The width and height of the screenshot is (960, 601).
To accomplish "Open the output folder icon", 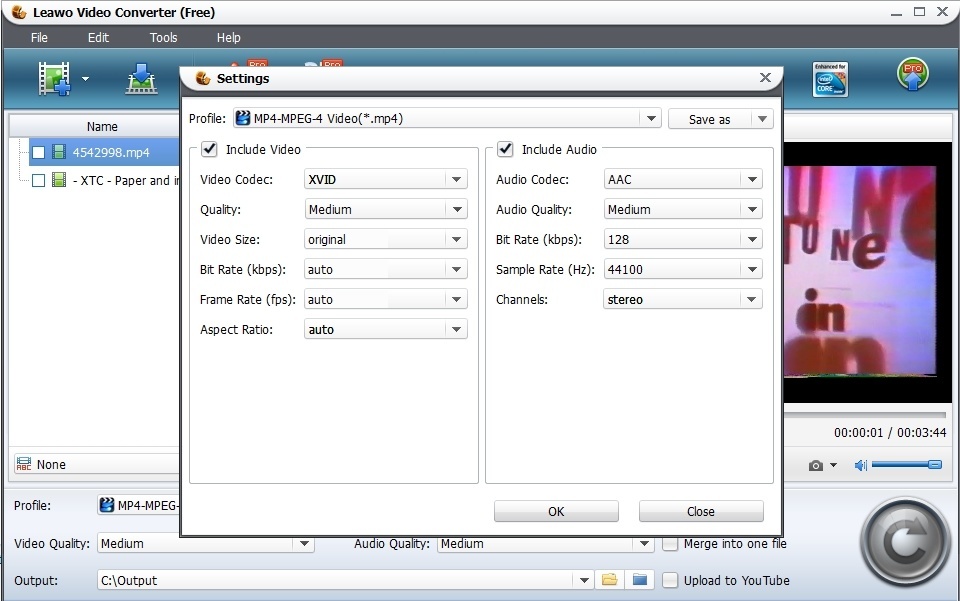I will click(608, 580).
